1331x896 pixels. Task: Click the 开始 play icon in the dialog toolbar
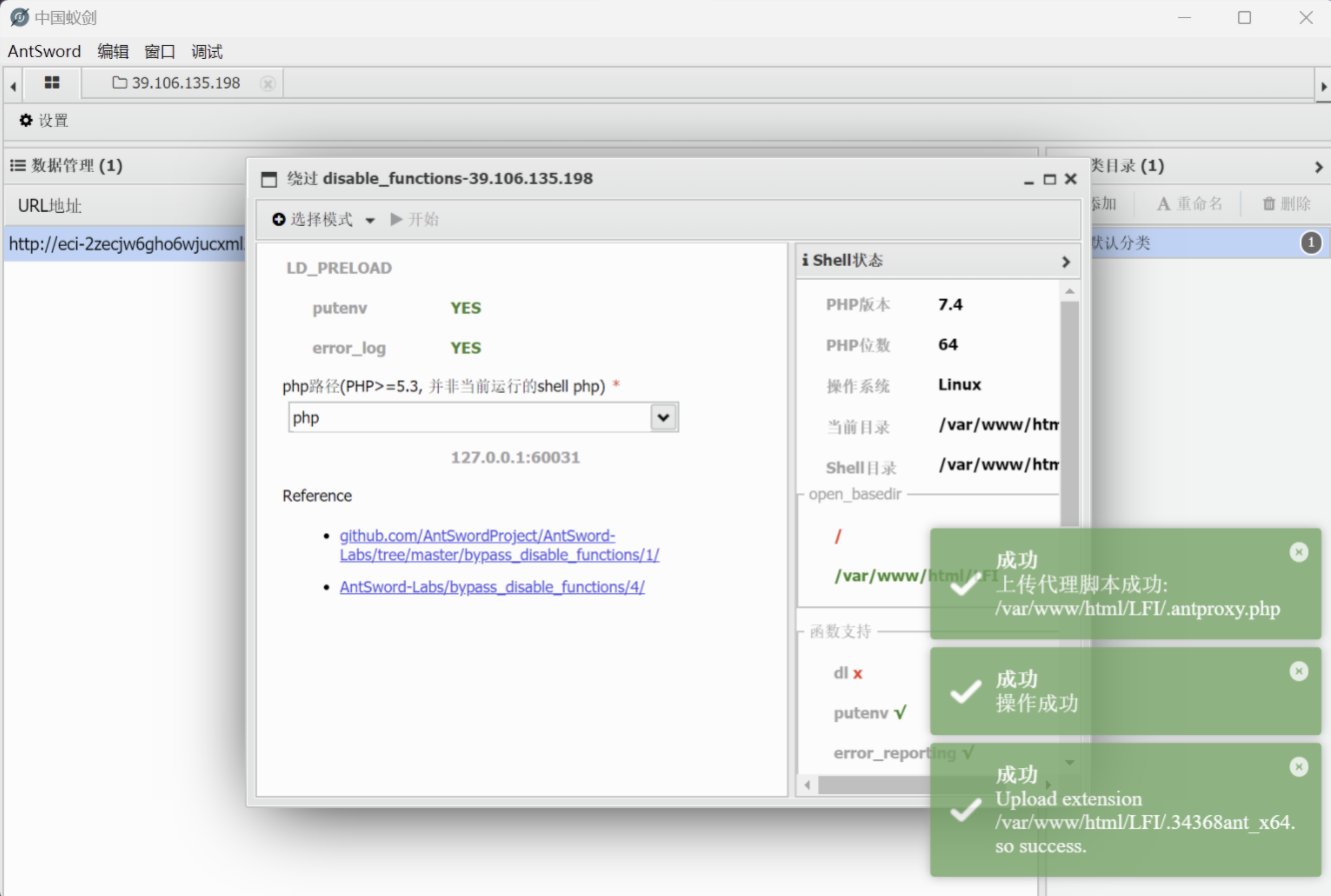click(x=397, y=219)
